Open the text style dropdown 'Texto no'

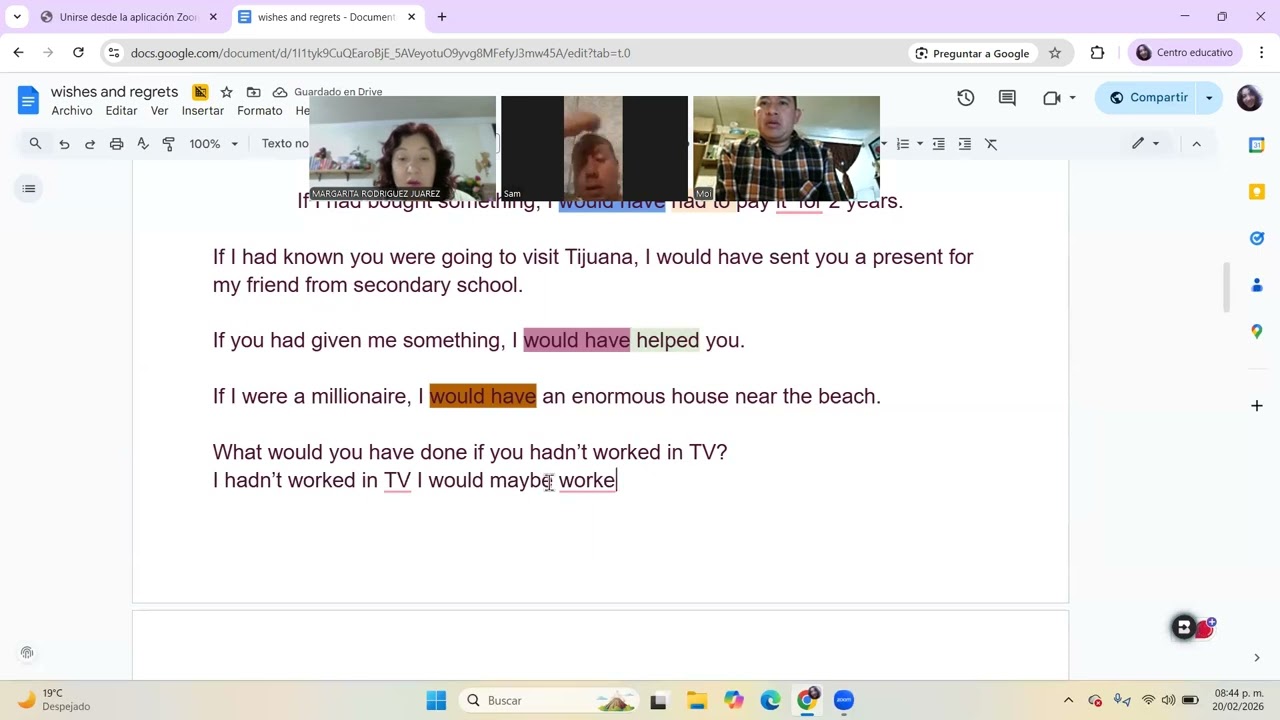click(x=285, y=144)
